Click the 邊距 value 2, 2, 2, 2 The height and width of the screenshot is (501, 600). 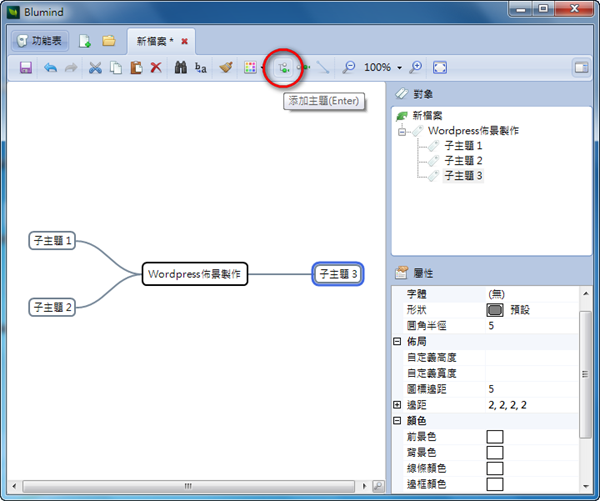[x=532, y=405]
